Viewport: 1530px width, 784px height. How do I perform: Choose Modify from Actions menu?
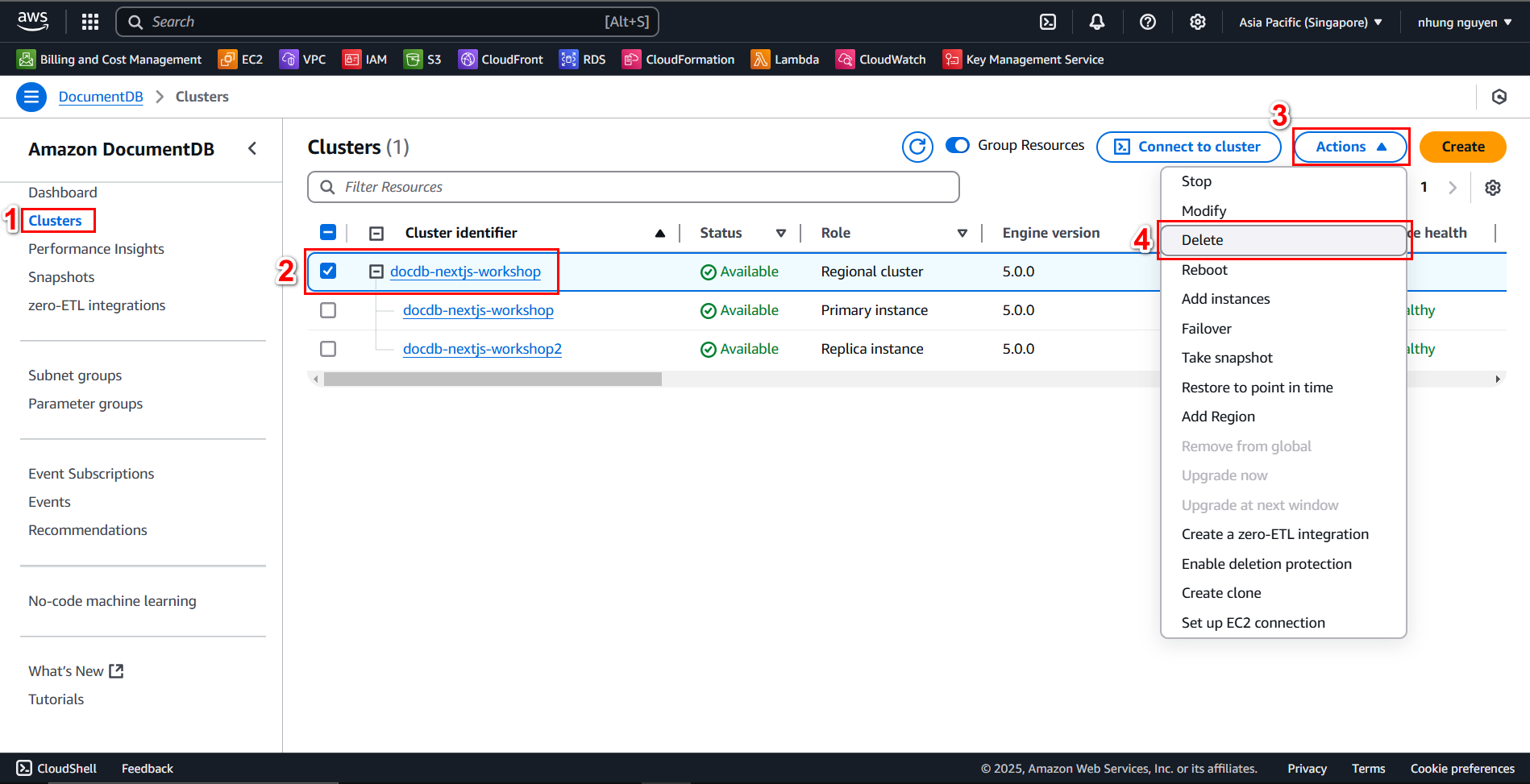click(1283, 211)
